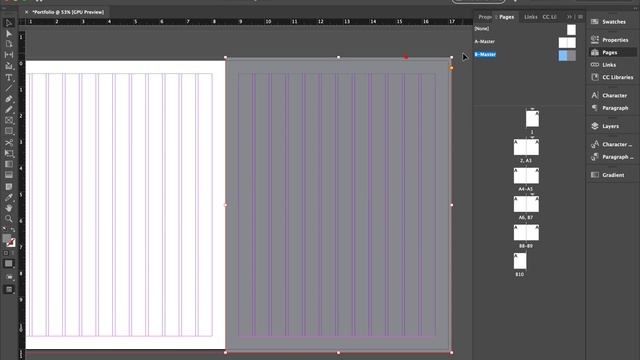This screenshot has width=640, height=360.
Task: Open the Paragraph Styles panel
Action: click(x=611, y=157)
